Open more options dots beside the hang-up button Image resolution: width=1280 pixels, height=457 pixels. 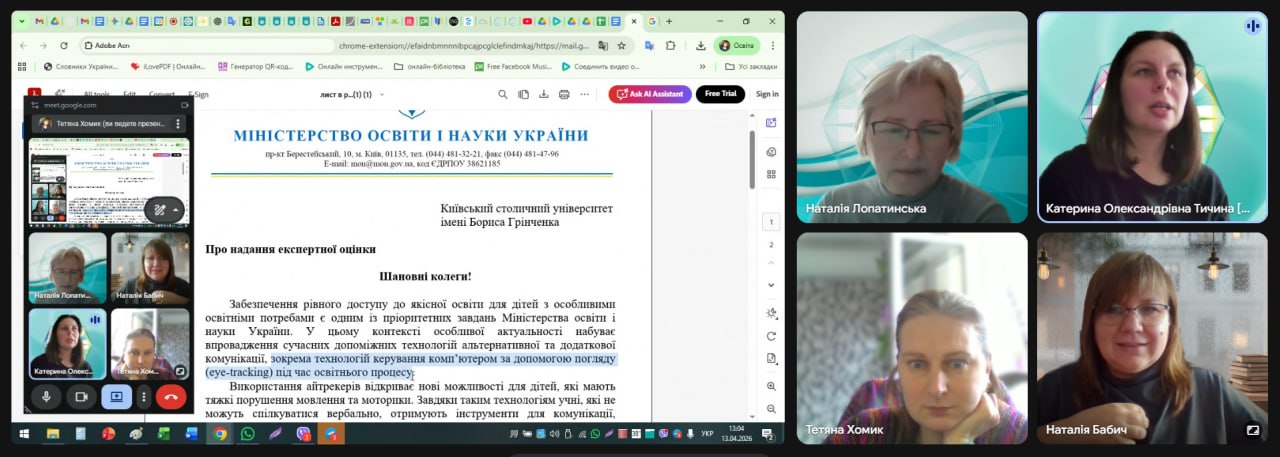(144, 397)
